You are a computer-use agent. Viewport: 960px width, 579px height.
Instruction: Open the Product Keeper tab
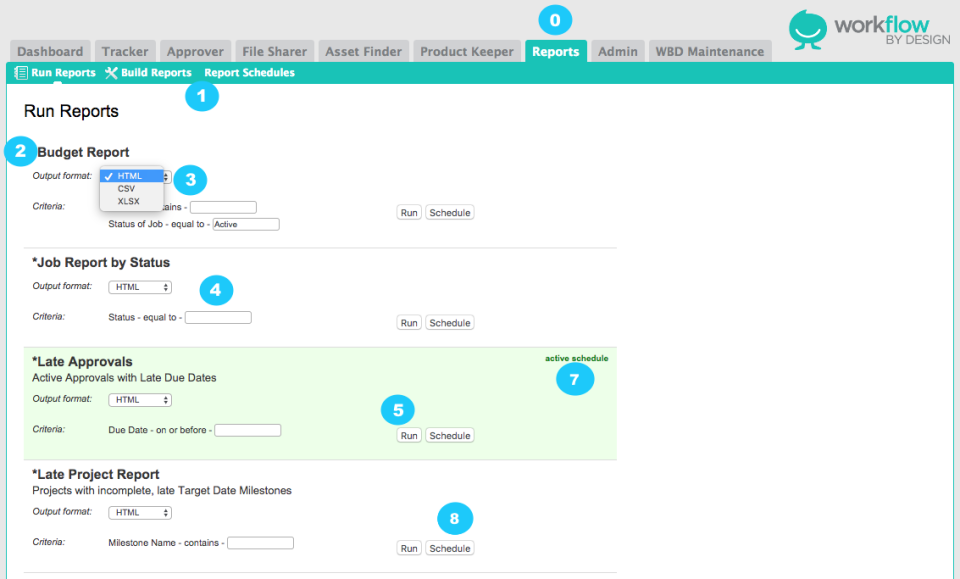tap(466, 51)
